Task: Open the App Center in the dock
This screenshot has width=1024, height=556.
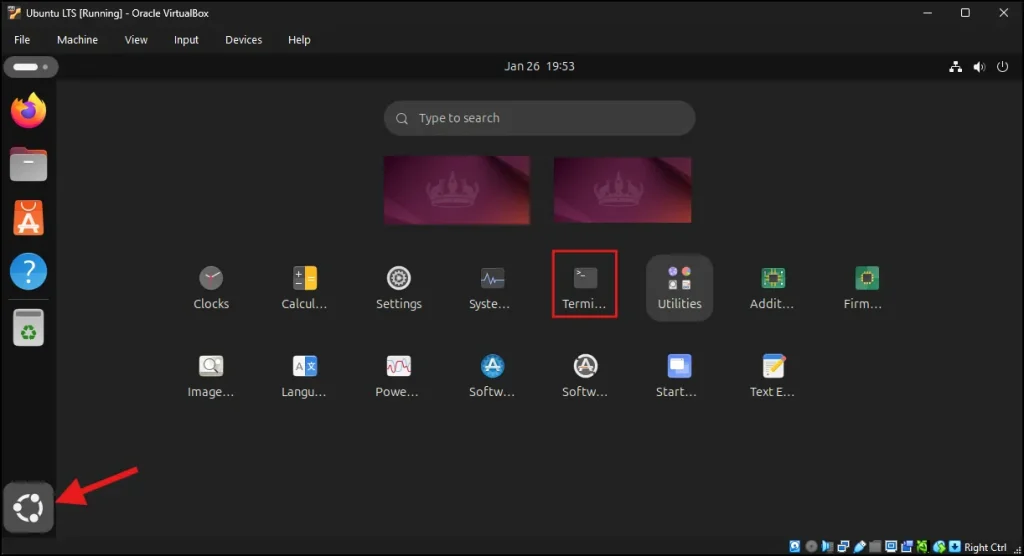Action: point(28,218)
